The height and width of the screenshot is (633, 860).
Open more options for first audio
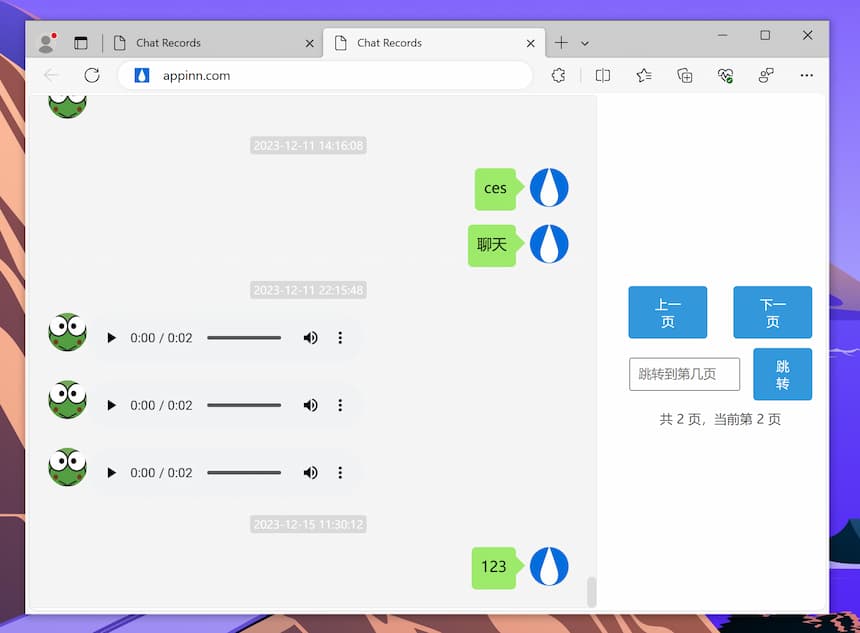(340, 338)
